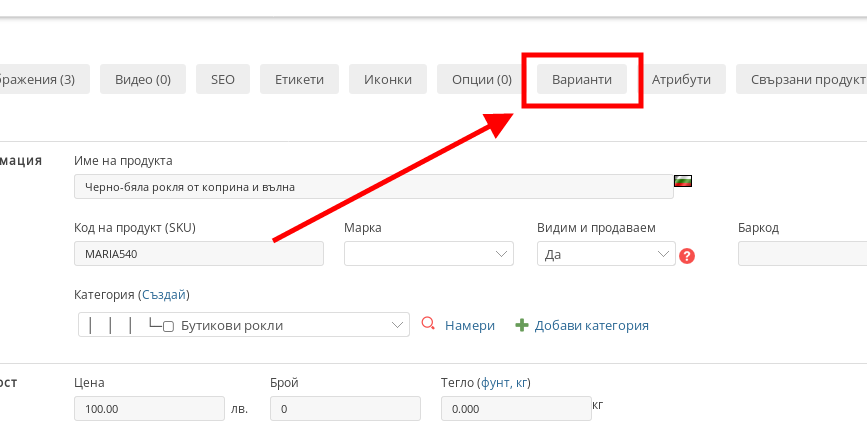Screen dimensions: 867x435
Task: Click the Цена price input field
Action: [x=149, y=409]
